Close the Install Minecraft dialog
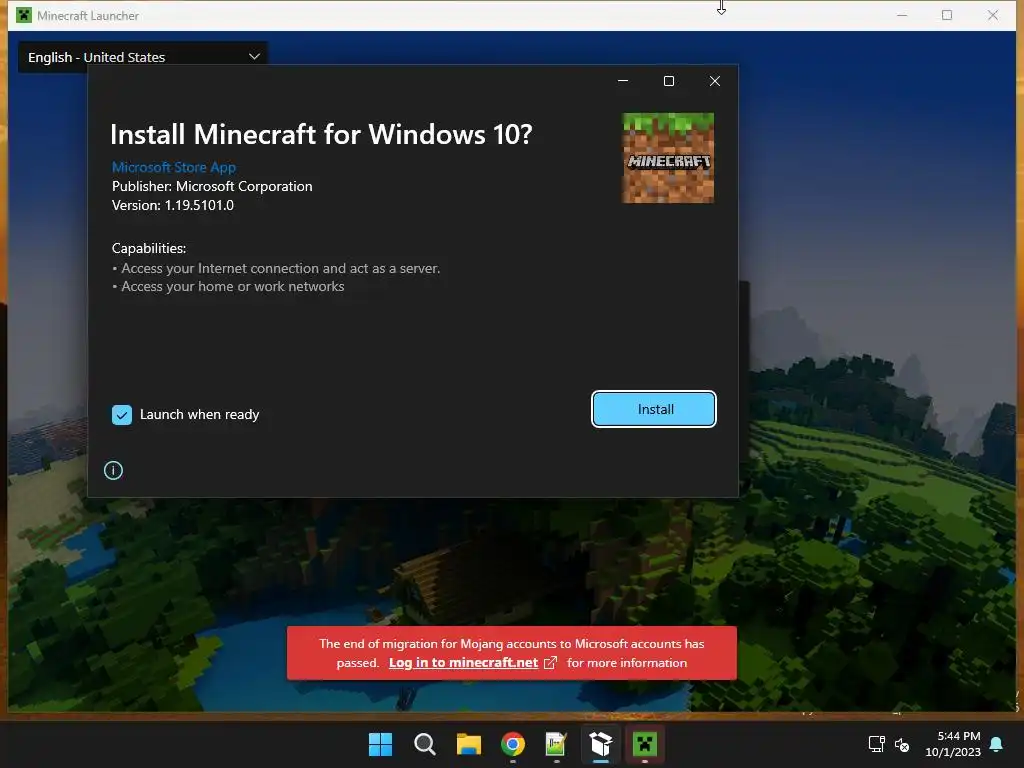Image resolution: width=1024 pixels, height=768 pixels. (x=715, y=81)
